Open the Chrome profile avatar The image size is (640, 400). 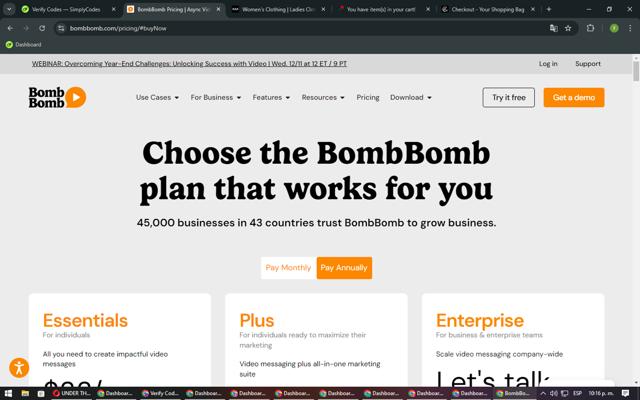point(614,28)
